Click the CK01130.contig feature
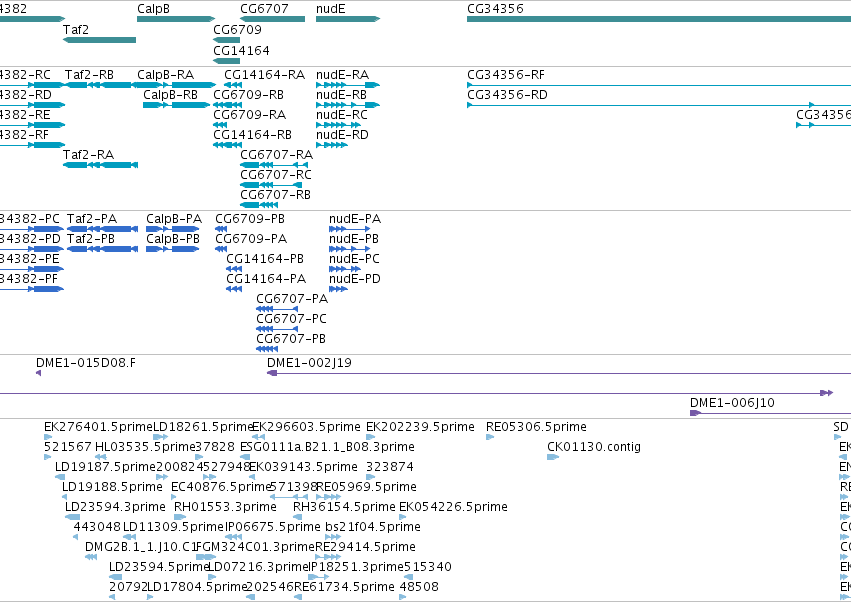 (x=553, y=457)
